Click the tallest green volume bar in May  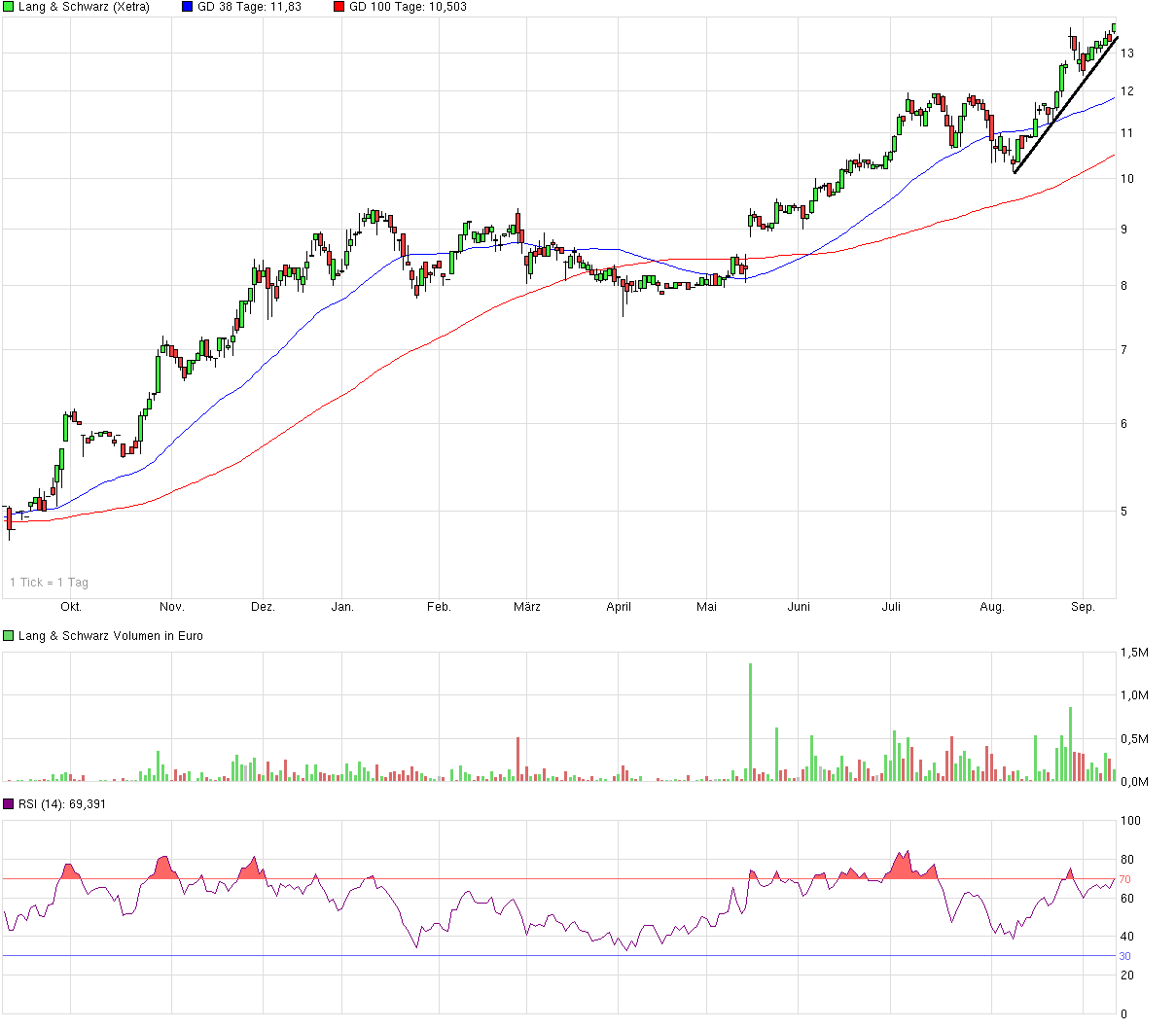[x=750, y=722]
